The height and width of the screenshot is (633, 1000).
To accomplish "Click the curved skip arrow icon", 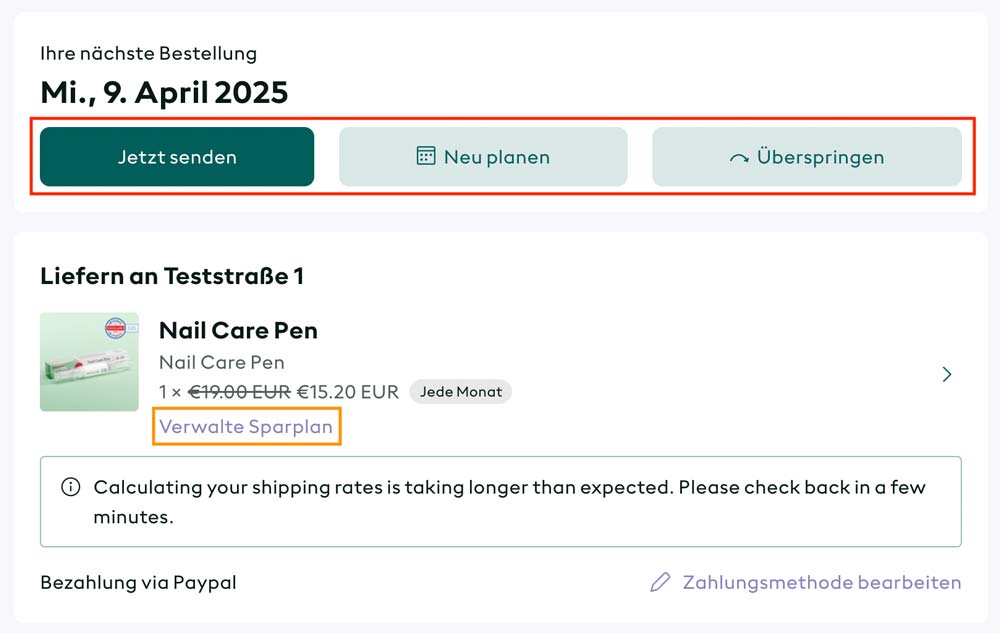I will pos(739,157).
